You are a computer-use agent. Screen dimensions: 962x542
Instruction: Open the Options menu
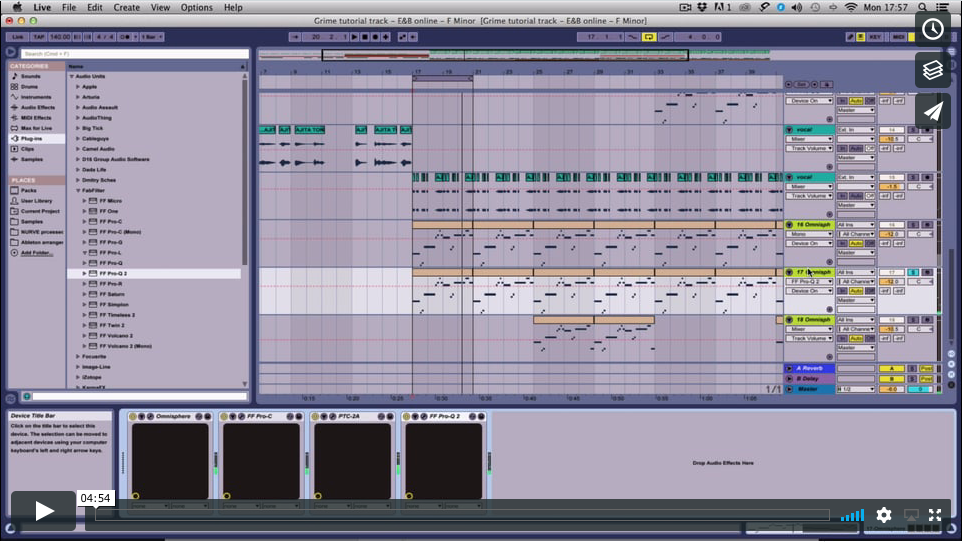pos(196,7)
